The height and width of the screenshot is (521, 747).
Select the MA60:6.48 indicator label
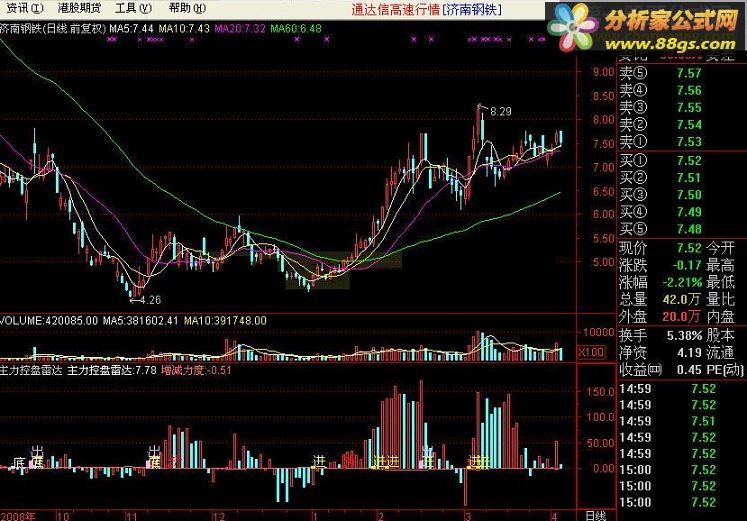[x=296, y=29]
